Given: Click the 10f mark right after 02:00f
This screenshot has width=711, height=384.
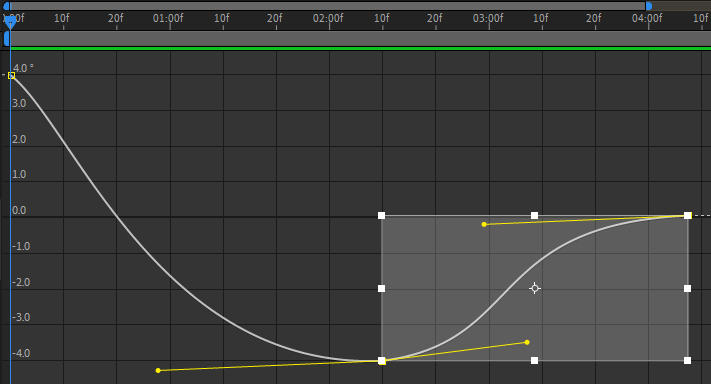Looking at the screenshot, I should (x=382, y=18).
